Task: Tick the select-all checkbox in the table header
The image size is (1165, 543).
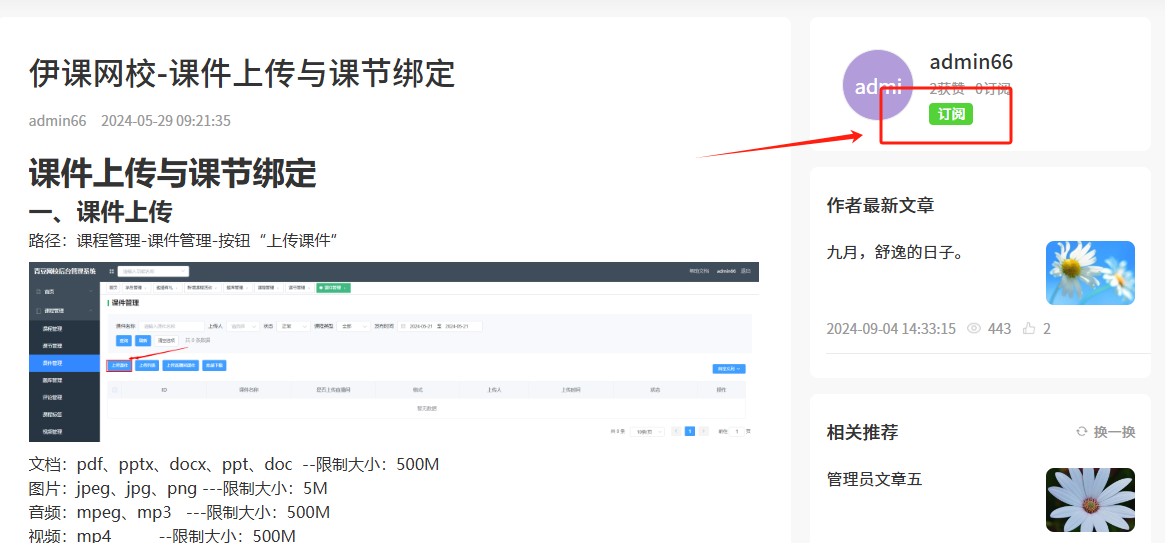Action: [x=116, y=390]
